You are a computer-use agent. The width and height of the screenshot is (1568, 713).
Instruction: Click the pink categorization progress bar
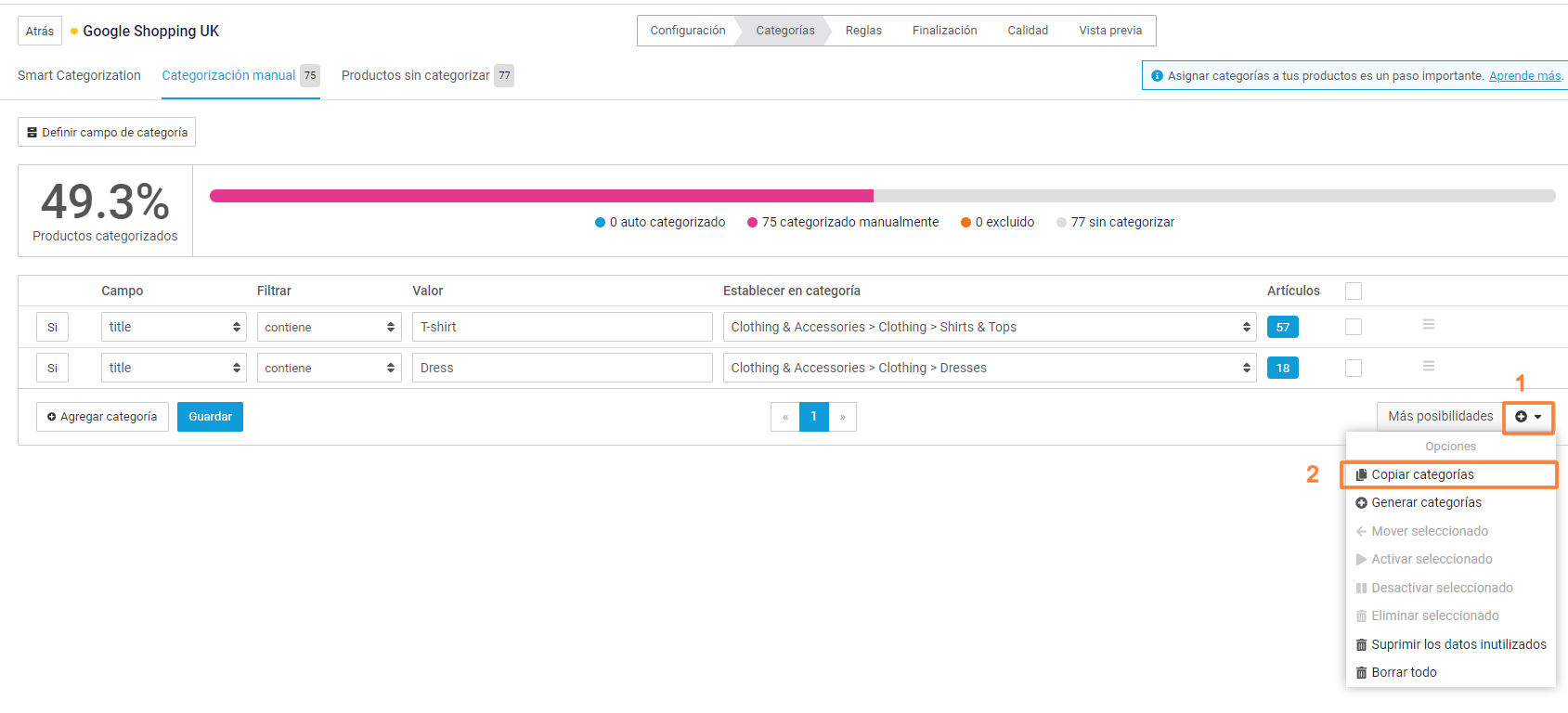coord(541,196)
